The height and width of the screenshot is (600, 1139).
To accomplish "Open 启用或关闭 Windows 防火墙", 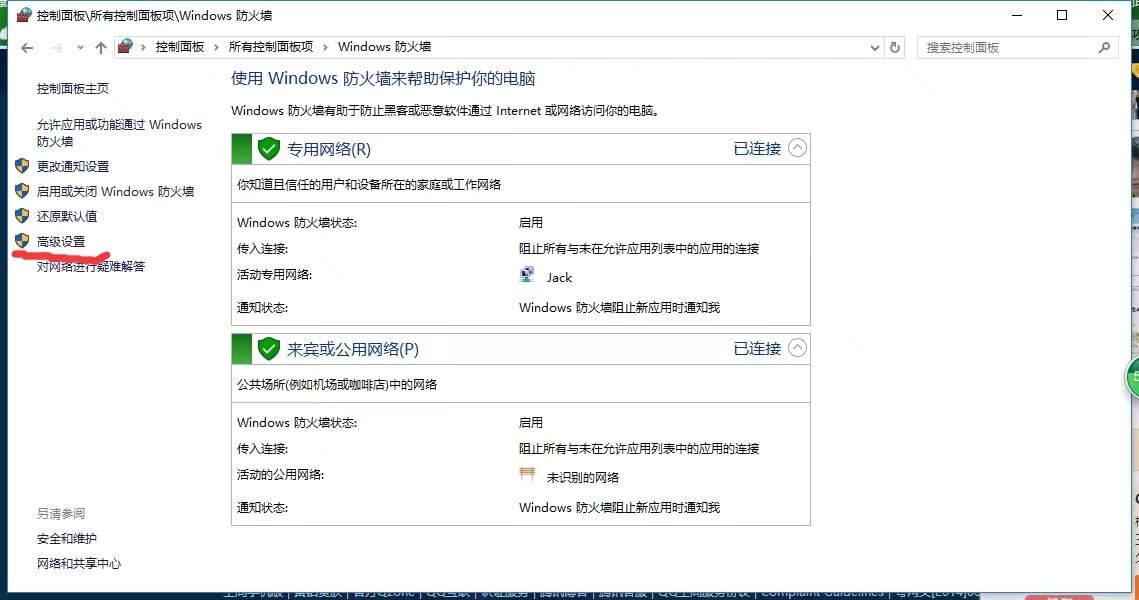I will (115, 192).
